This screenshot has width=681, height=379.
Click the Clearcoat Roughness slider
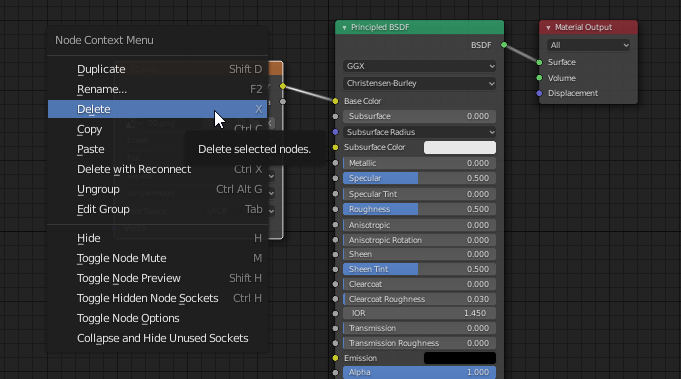[x=420, y=299]
